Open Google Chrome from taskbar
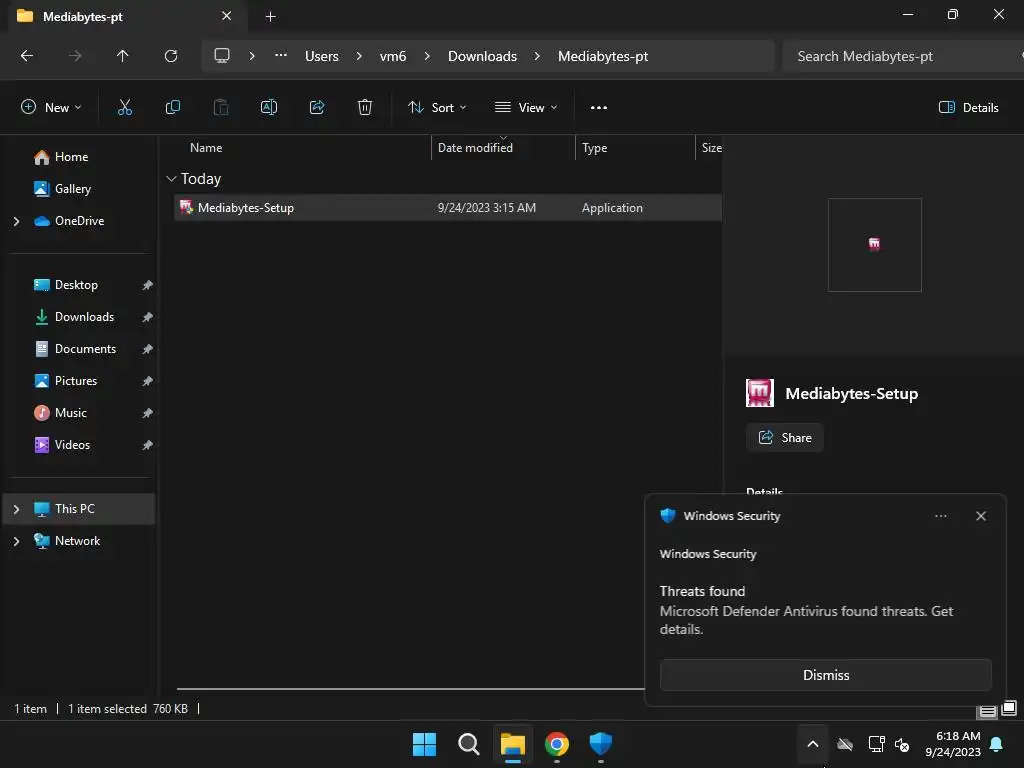Screen dimensions: 1024x768 [x=557, y=744]
